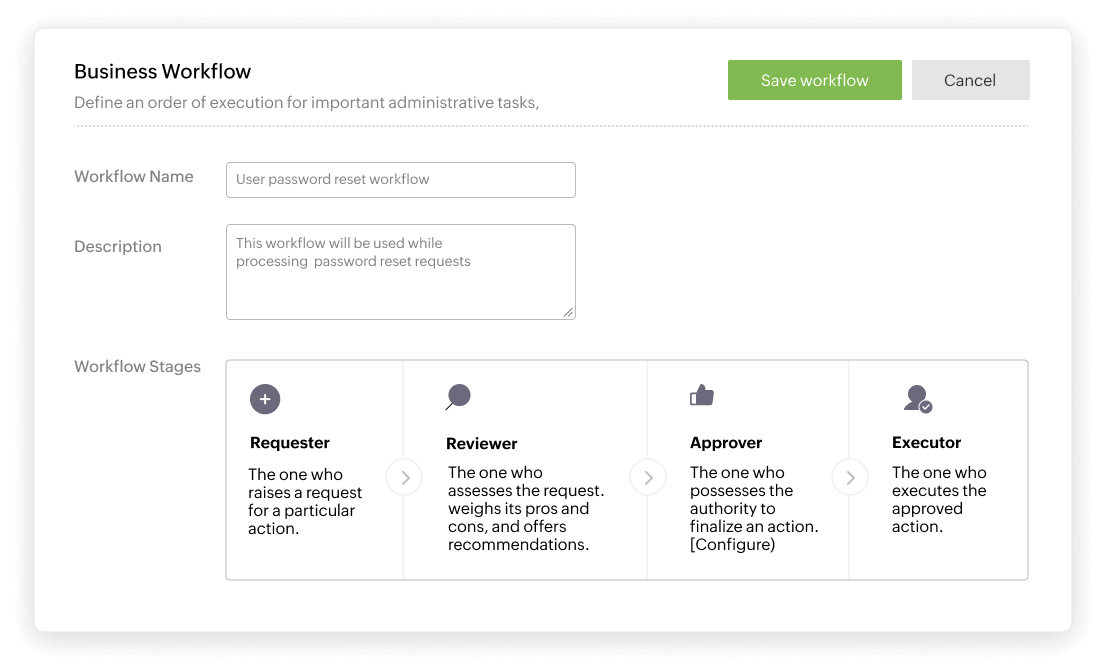Viewport: 1104px width, 670px height.
Task: Select the Requester stage card
Action: (315, 470)
